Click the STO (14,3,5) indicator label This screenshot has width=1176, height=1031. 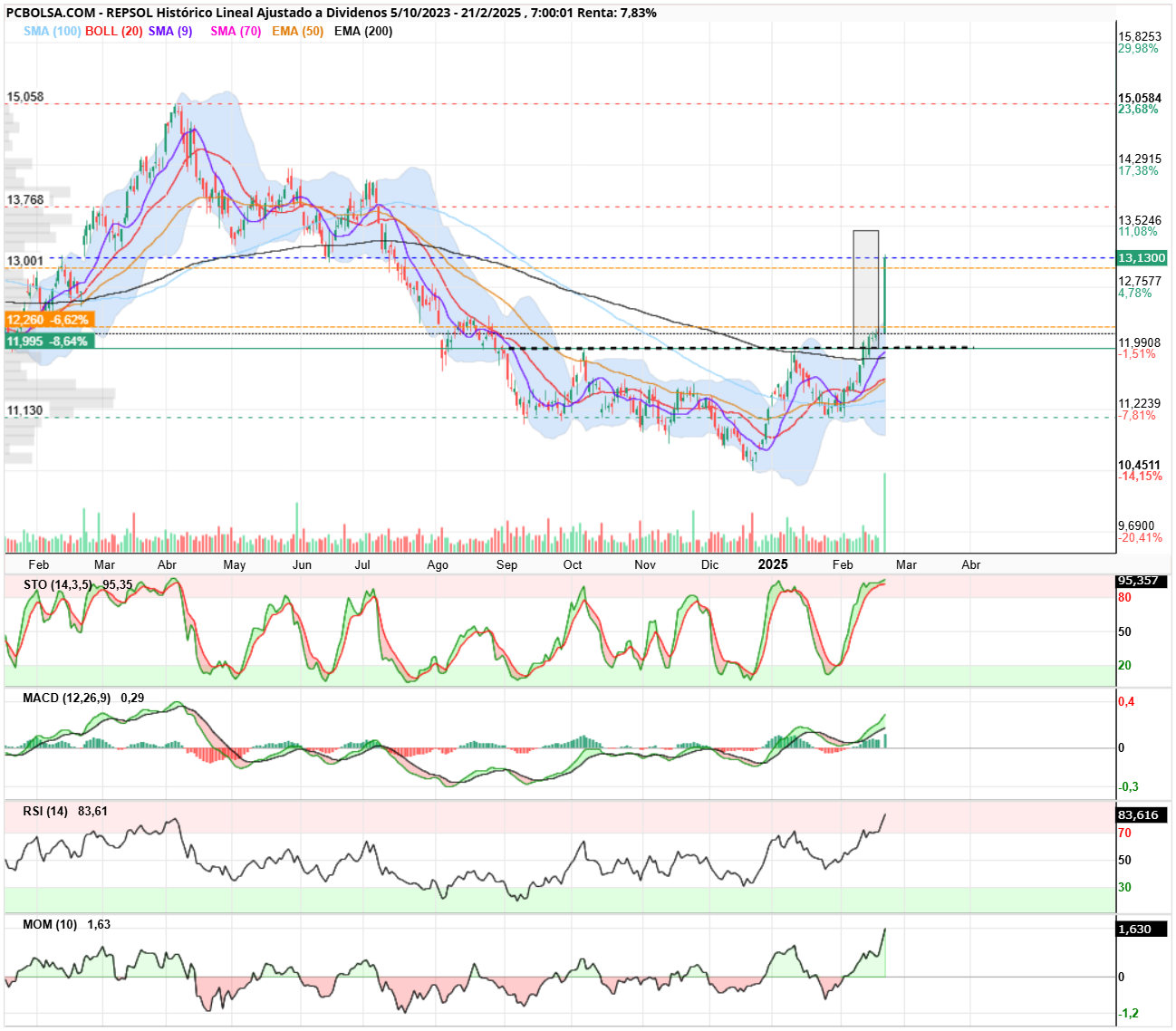(x=57, y=584)
